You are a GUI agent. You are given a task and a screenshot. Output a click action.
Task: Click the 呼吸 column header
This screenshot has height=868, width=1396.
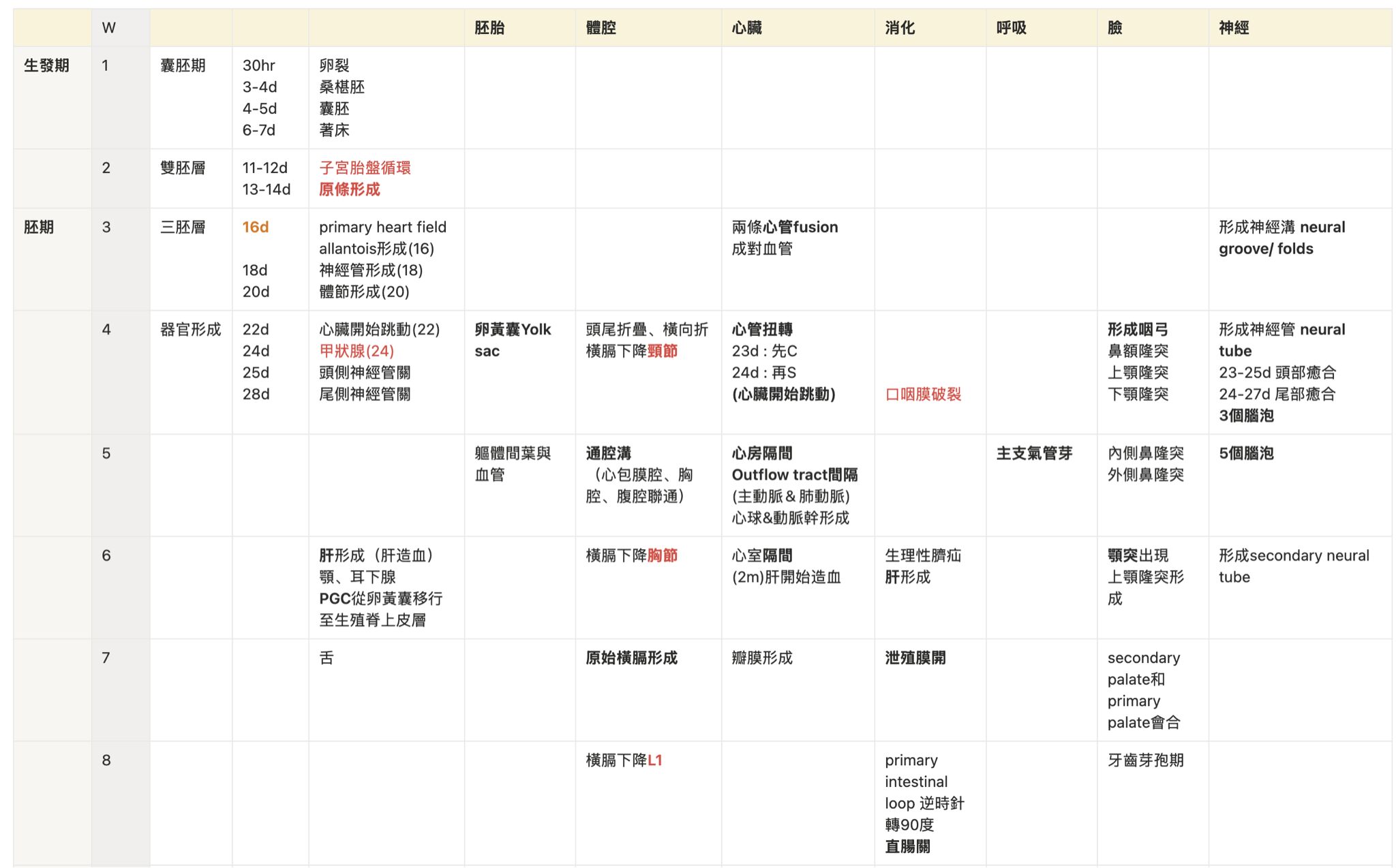[1011, 28]
